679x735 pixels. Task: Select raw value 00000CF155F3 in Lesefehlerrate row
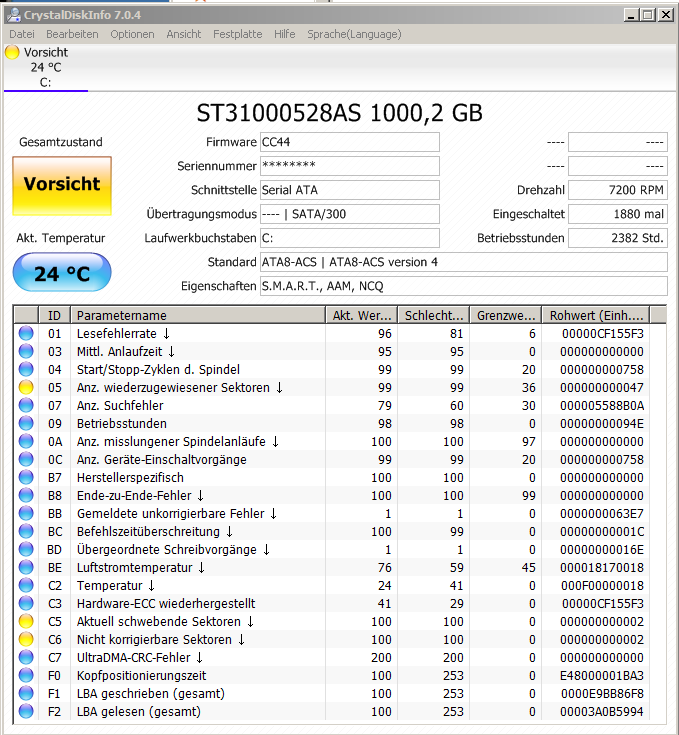tap(603, 333)
